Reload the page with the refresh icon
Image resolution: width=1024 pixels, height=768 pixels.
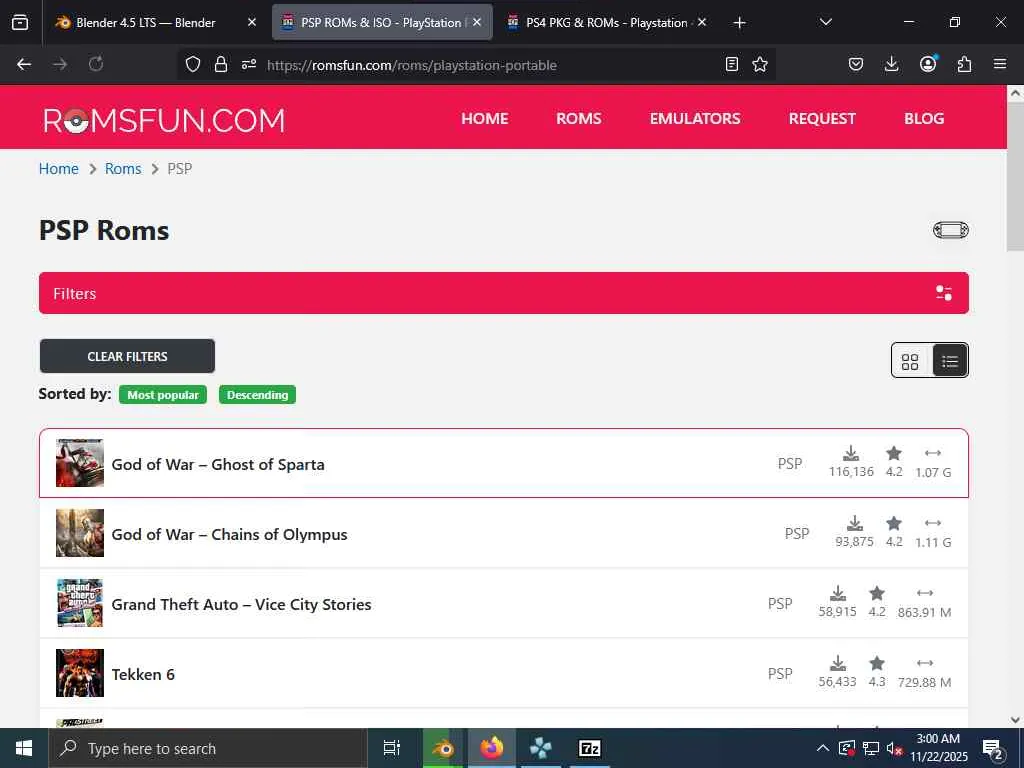pyautogui.click(x=96, y=64)
